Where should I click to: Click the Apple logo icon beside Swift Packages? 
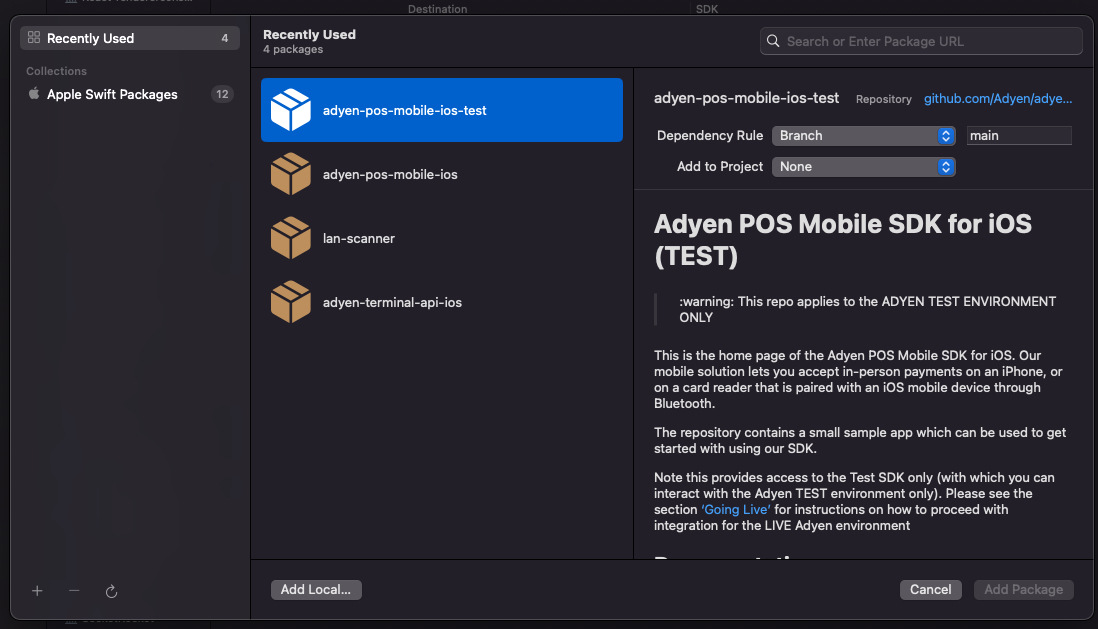pos(34,93)
